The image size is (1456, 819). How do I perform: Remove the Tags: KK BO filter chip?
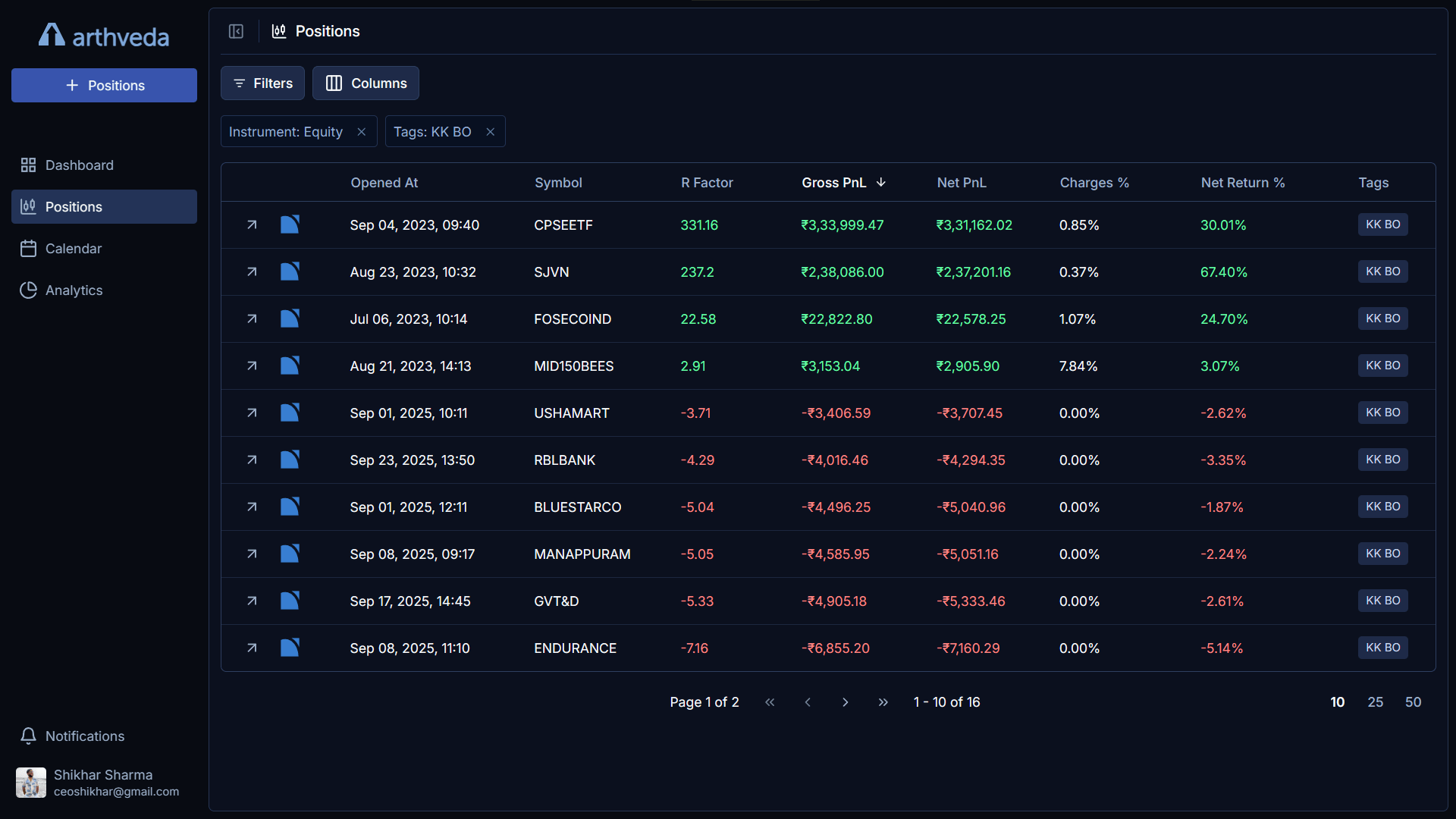[490, 131]
